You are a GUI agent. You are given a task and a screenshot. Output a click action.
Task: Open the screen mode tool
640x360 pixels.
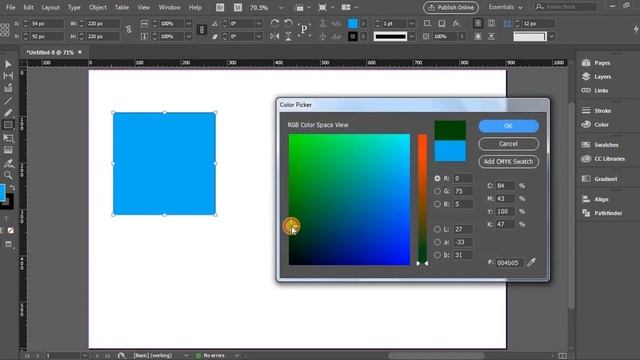tap(8, 244)
